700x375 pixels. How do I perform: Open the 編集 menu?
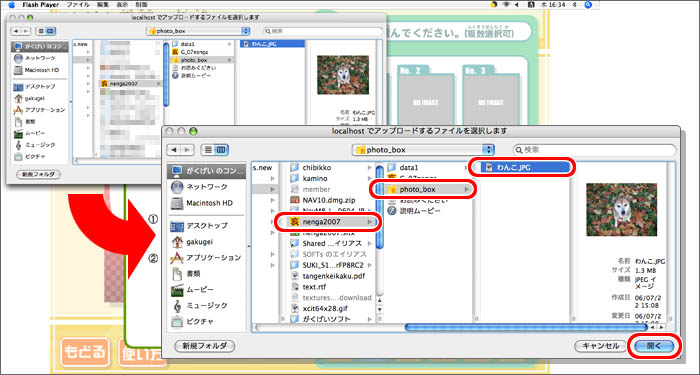[x=103, y=4]
